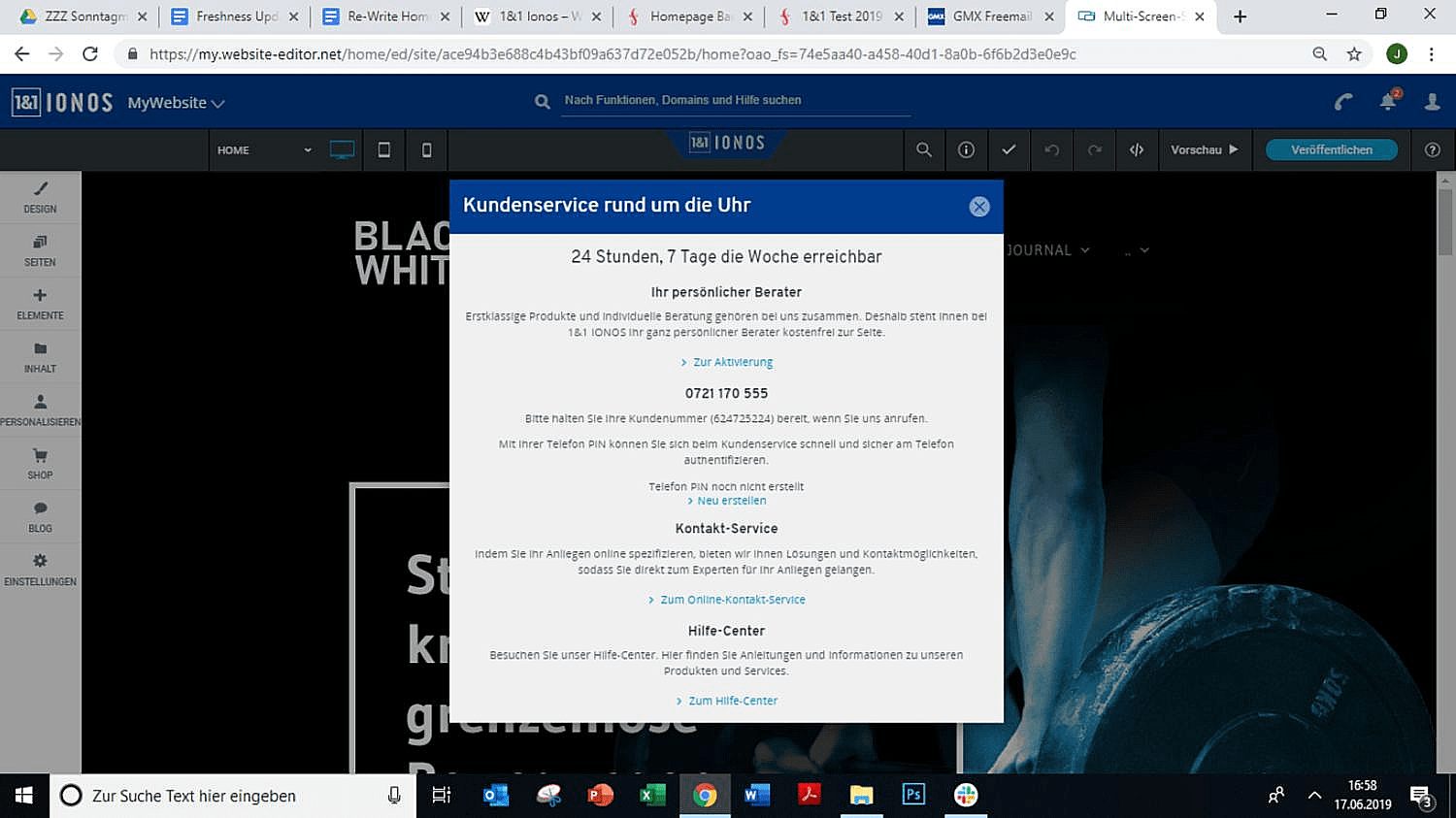Open the Windows Start menu

pos(23,796)
